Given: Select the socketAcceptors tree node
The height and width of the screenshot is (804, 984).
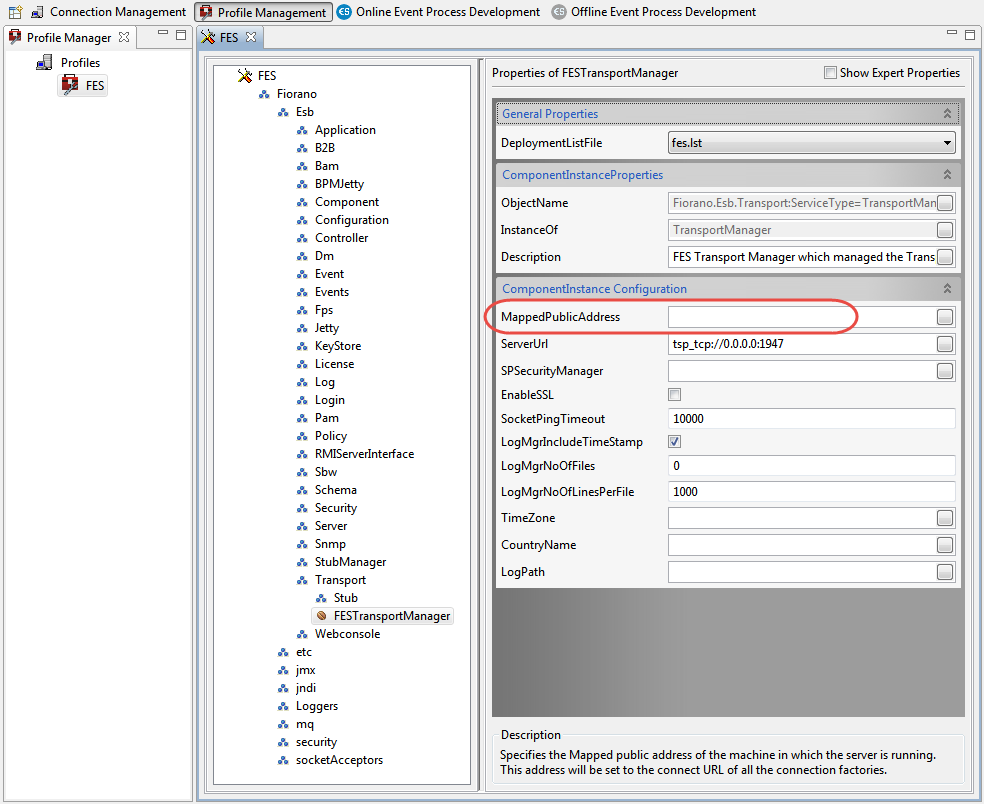Looking at the screenshot, I should click(339, 760).
